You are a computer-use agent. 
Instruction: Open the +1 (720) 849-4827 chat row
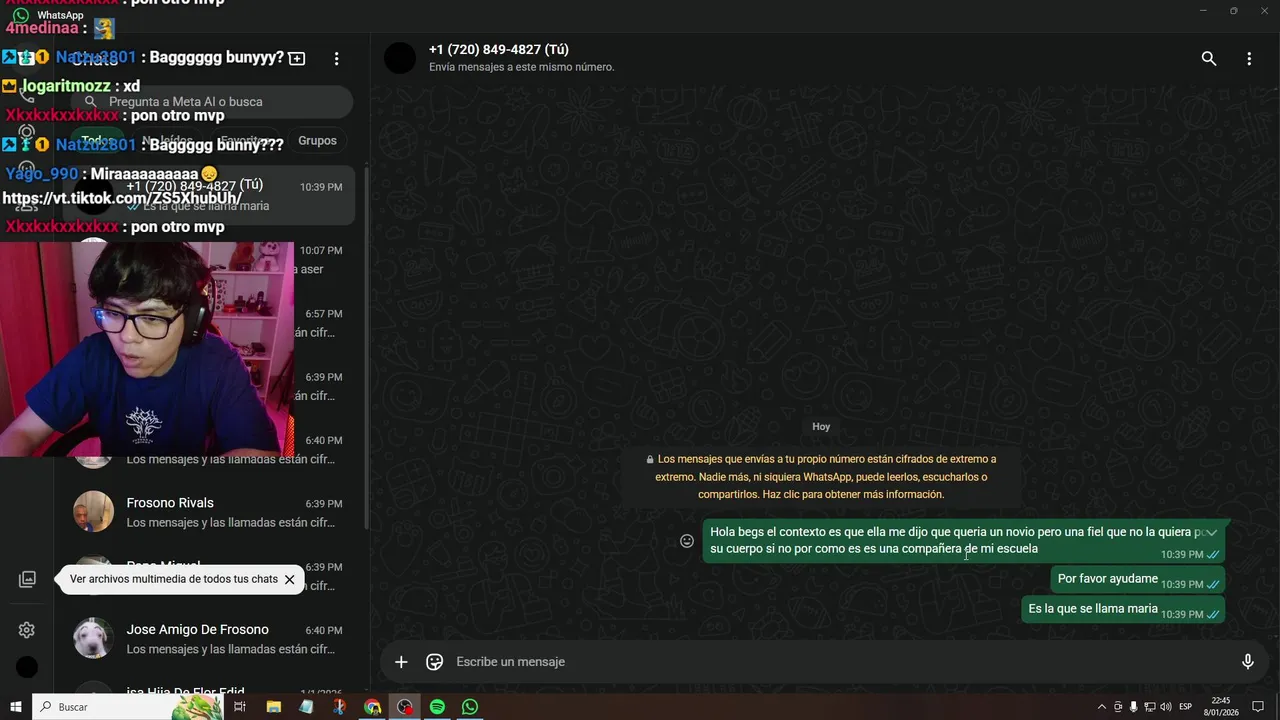click(x=208, y=196)
